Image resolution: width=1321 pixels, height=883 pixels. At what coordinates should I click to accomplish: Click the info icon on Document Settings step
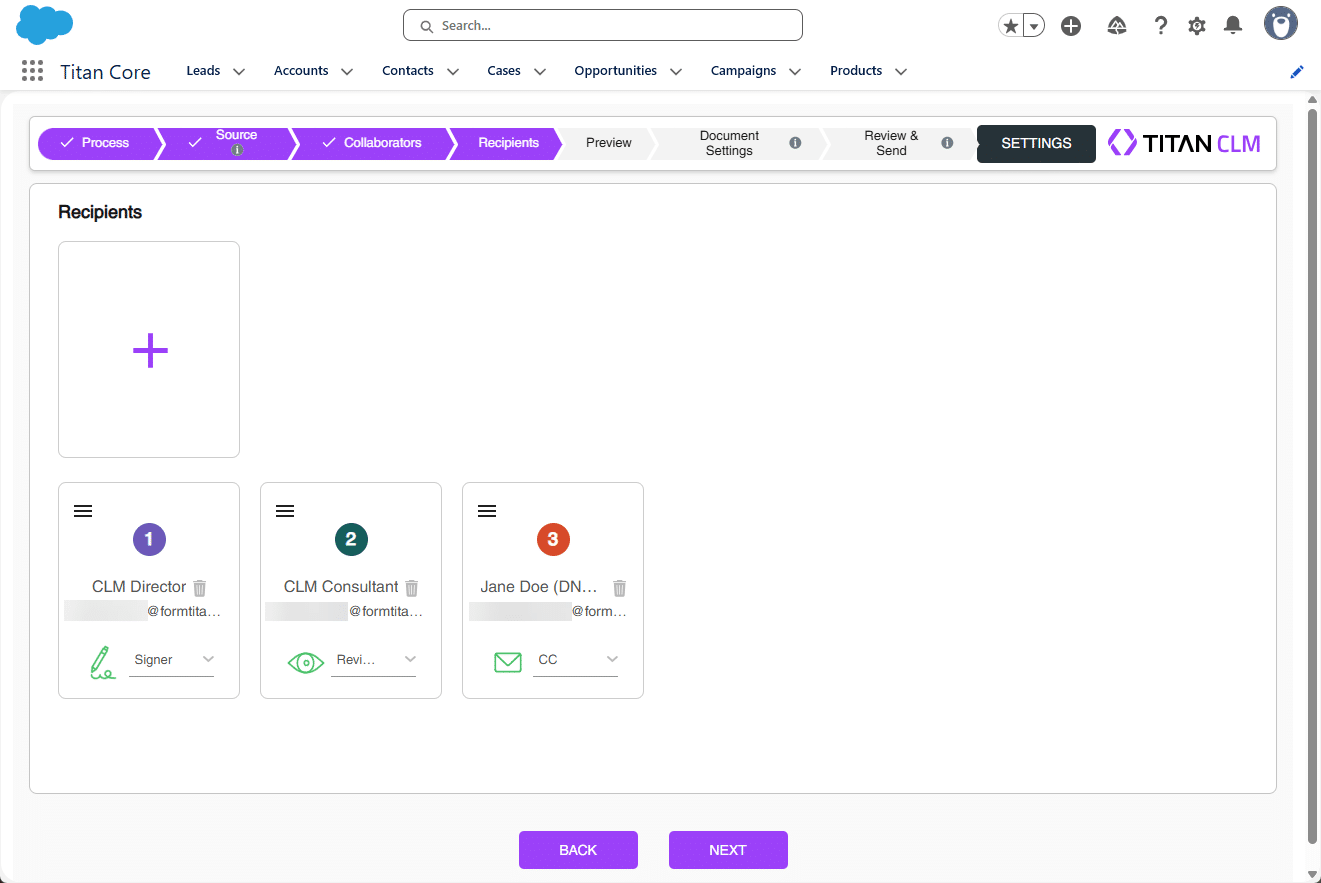pos(795,143)
